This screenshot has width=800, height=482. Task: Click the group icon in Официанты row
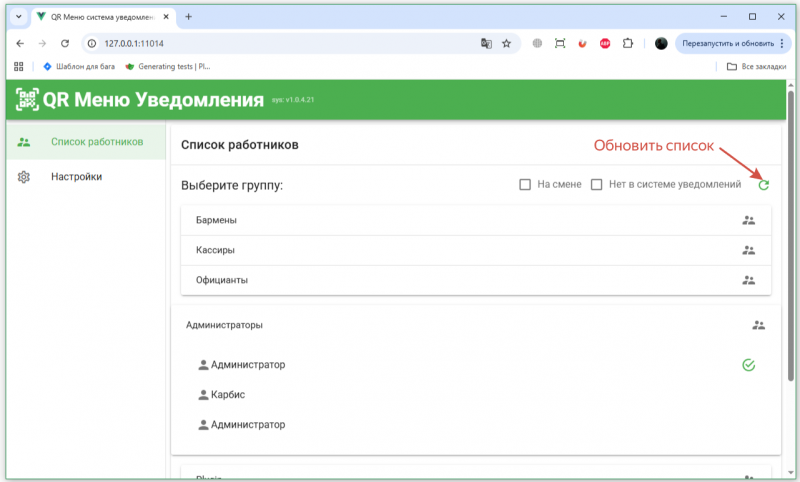click(748, 280)
